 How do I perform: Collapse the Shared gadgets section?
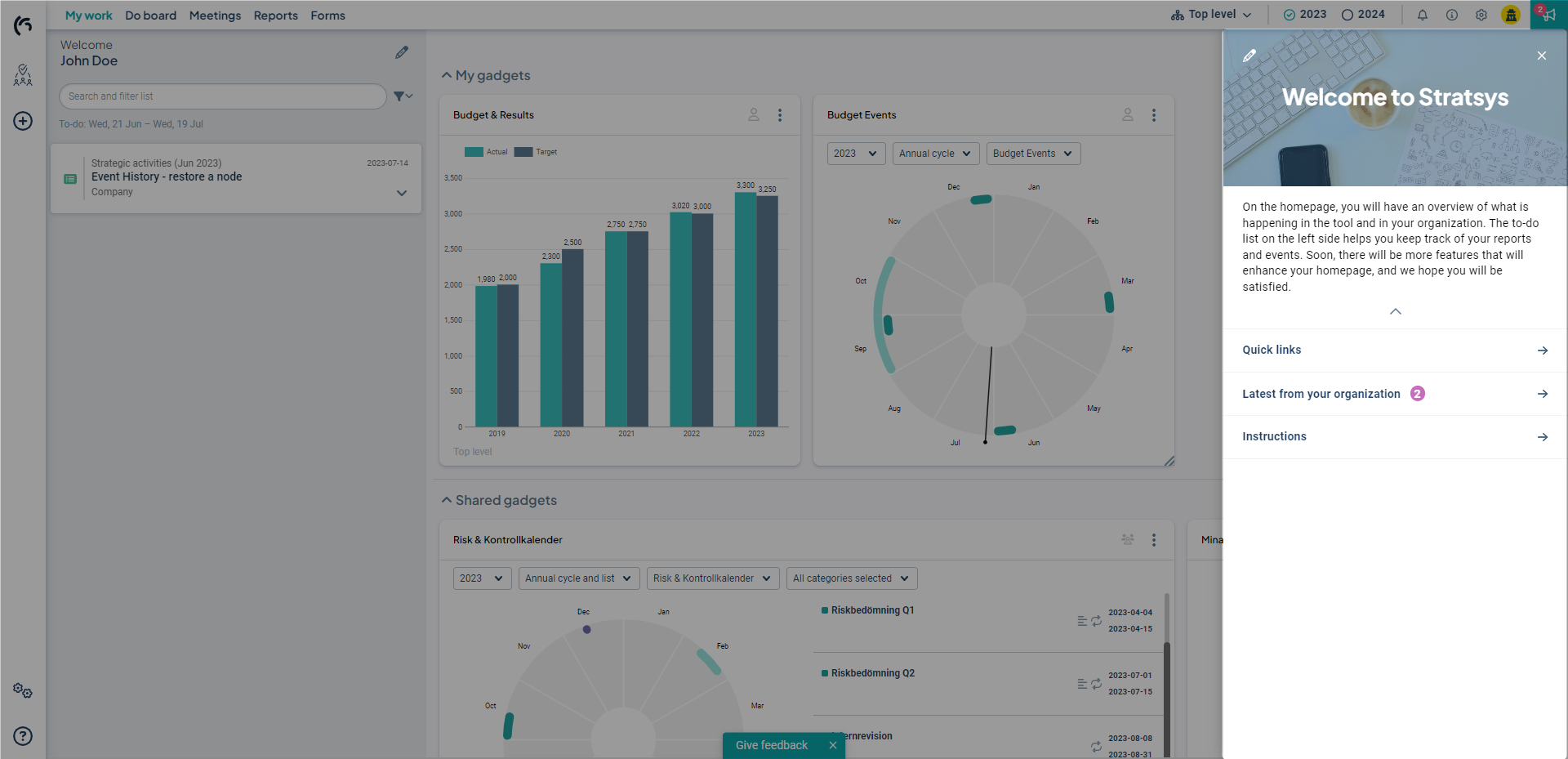click(447, 500)
